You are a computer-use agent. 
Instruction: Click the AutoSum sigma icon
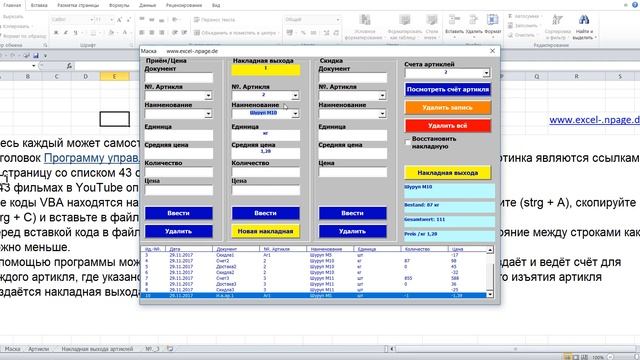pos(510,16)
